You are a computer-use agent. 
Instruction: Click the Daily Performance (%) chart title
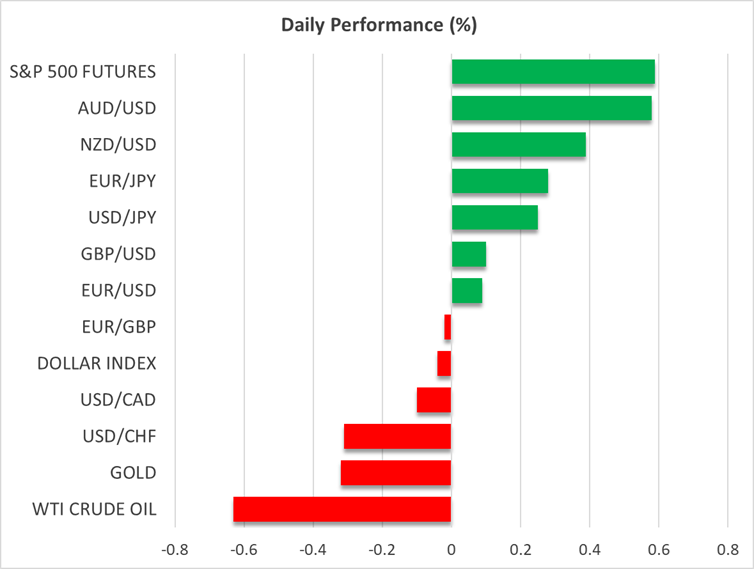pyautogui.click(x=376, y=22)
